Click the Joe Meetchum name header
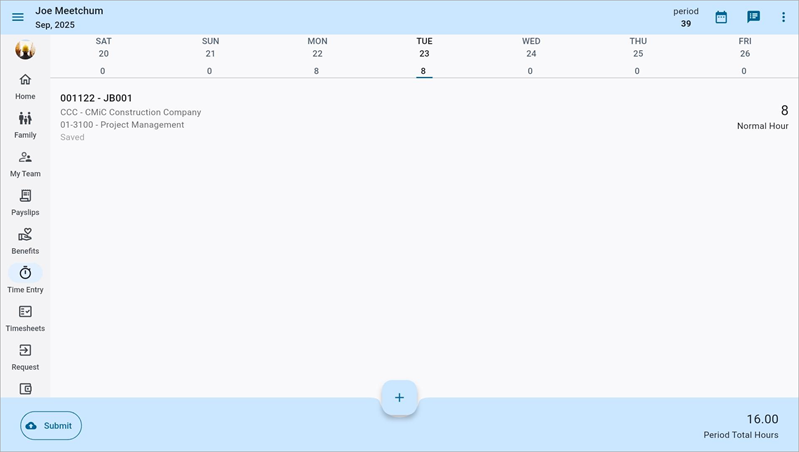 69,11
